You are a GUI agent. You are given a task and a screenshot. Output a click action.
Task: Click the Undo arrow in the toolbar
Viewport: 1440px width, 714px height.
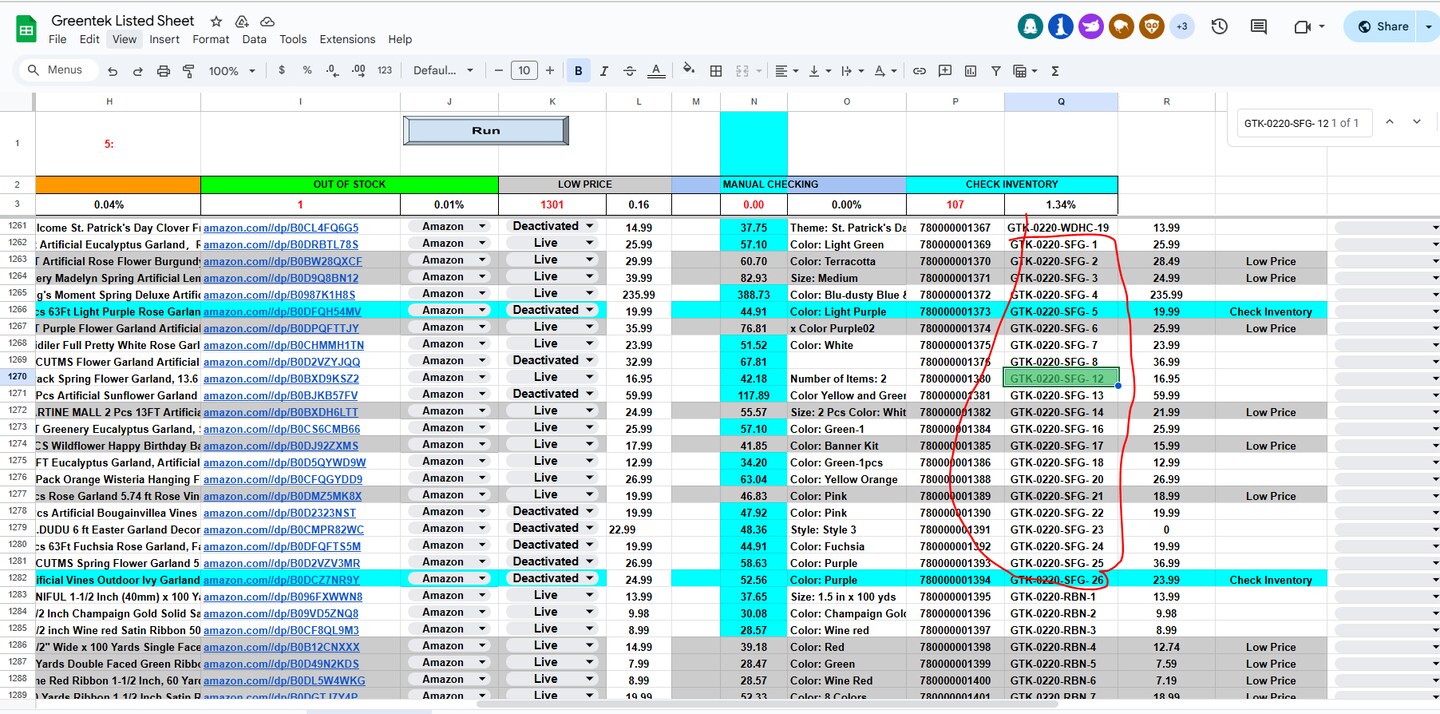pyautogui.click(x=113, y=71)
